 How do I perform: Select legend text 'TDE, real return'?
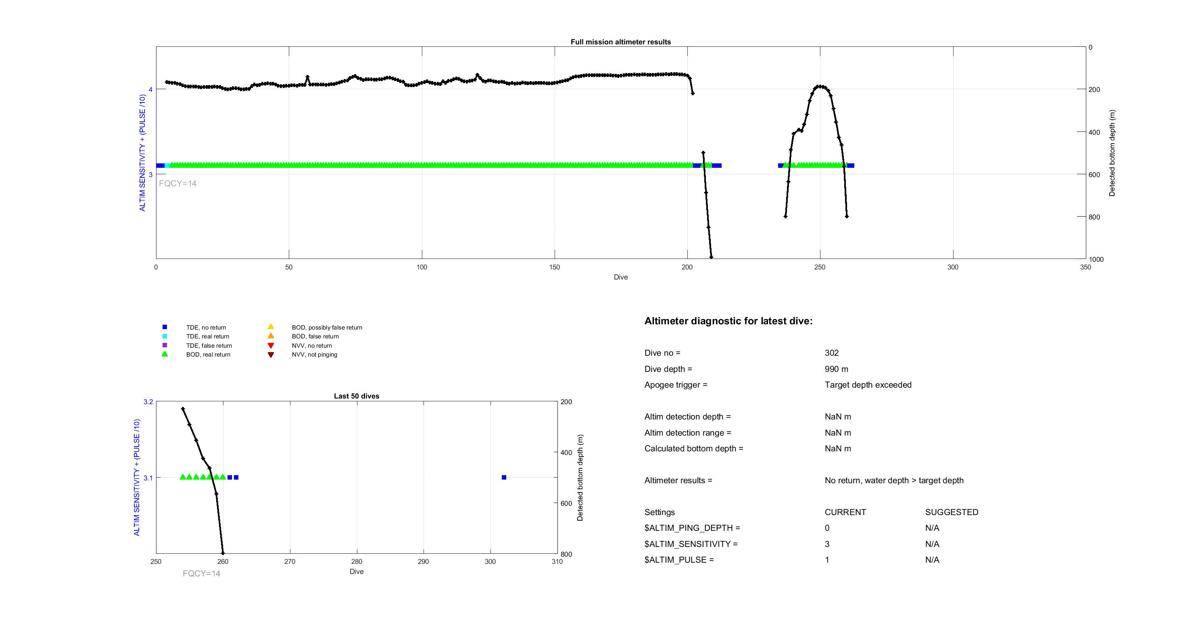click(207, 337)
